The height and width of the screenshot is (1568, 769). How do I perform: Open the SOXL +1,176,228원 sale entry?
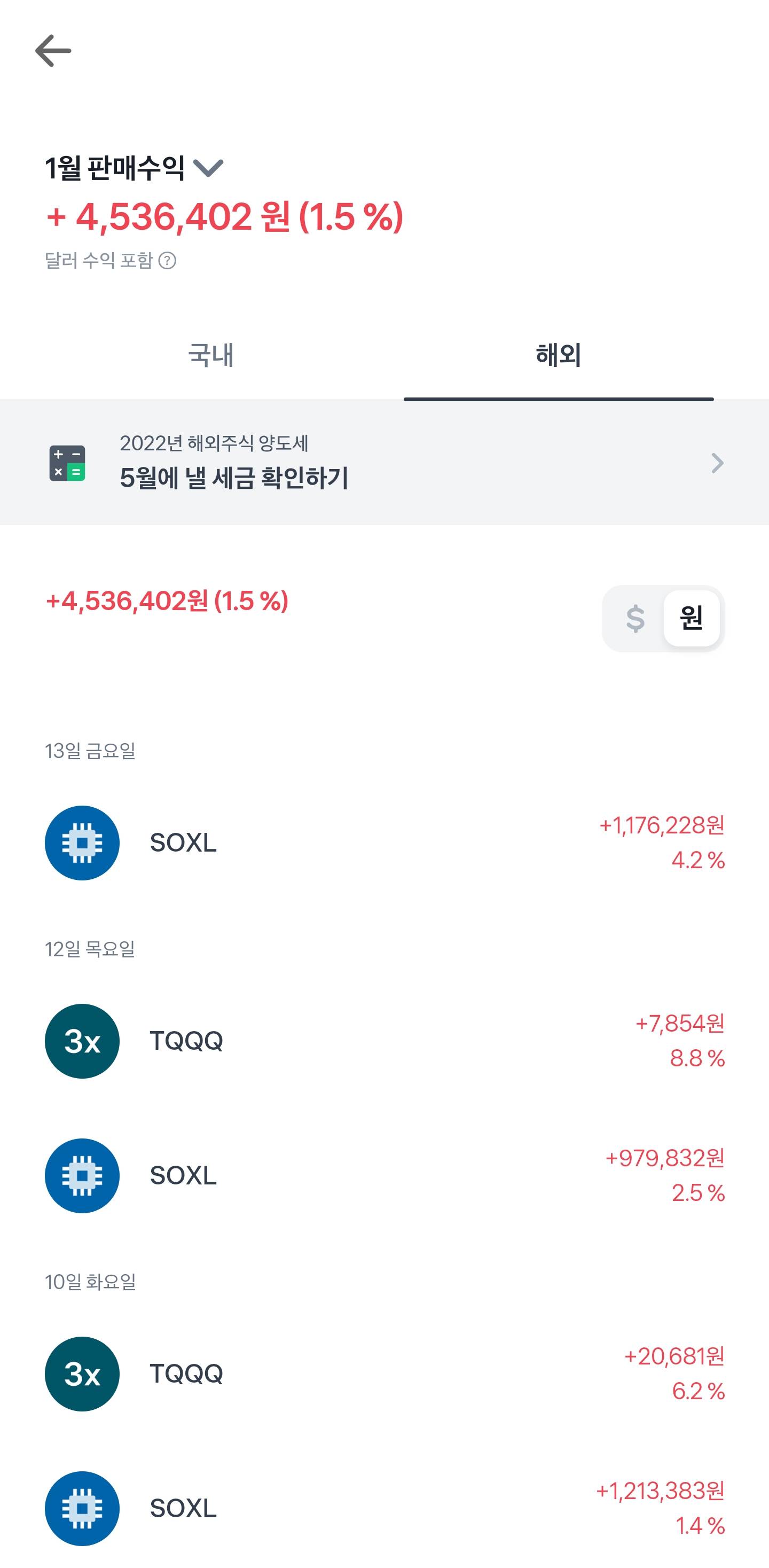pyautogui.click(x=384, y=843)
